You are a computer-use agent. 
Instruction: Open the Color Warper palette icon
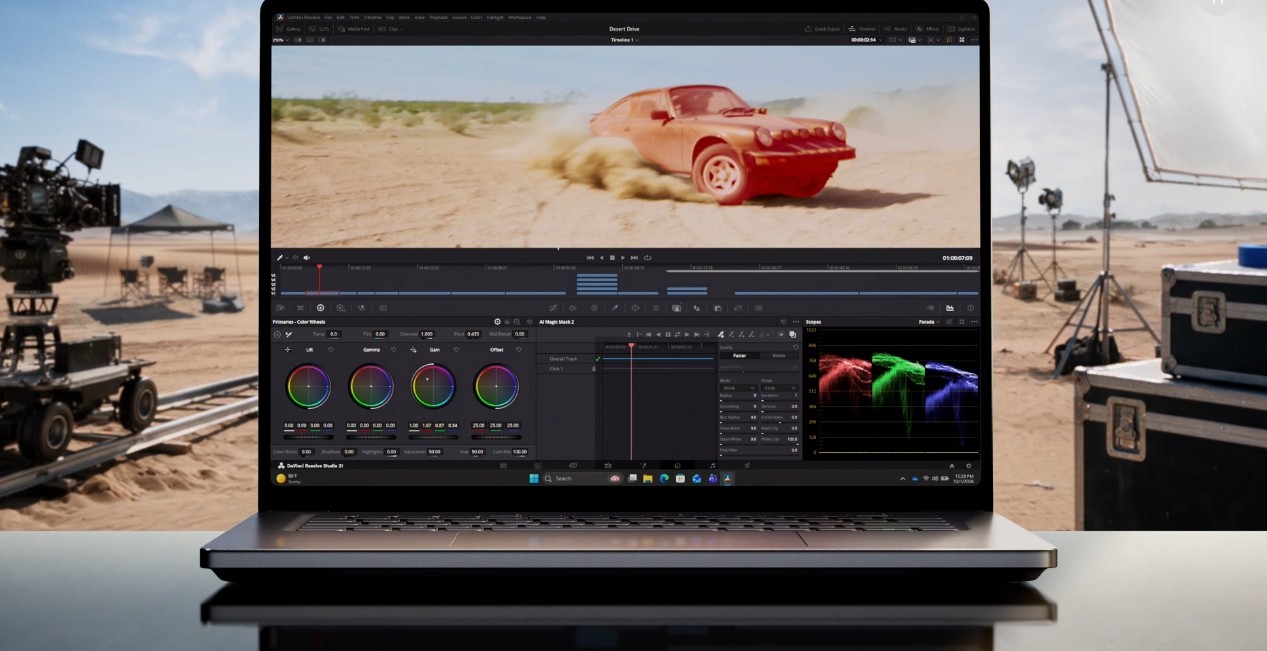coord(594,308)
